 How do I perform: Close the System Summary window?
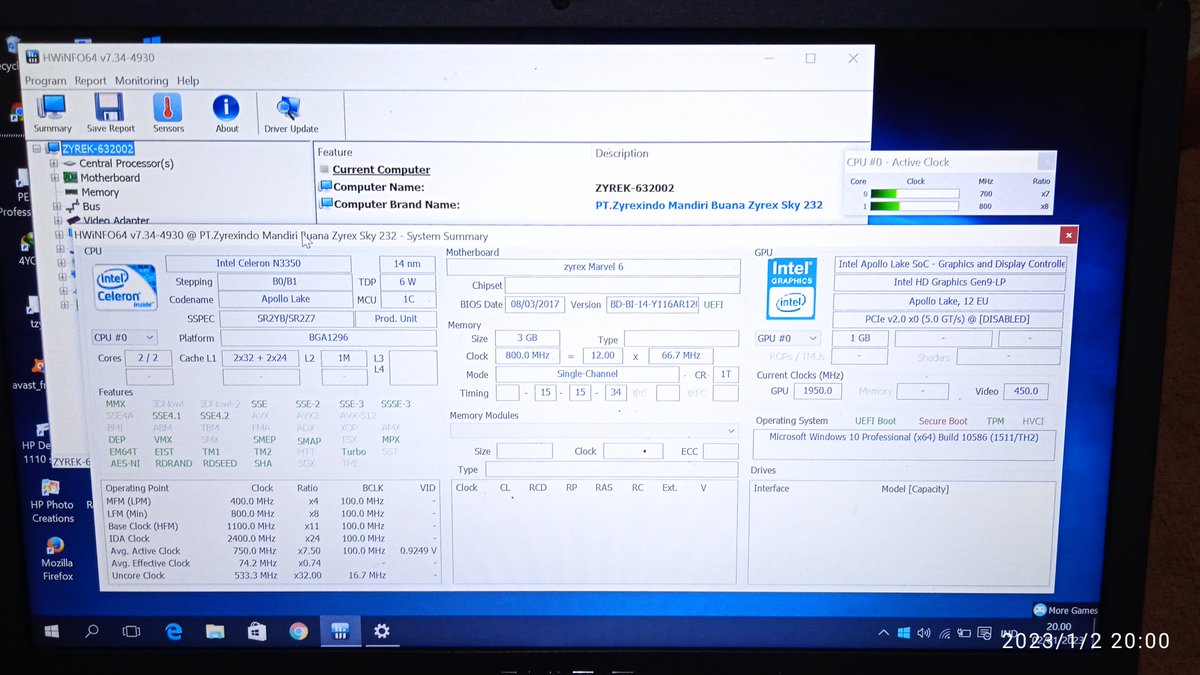click(1069, 236)
